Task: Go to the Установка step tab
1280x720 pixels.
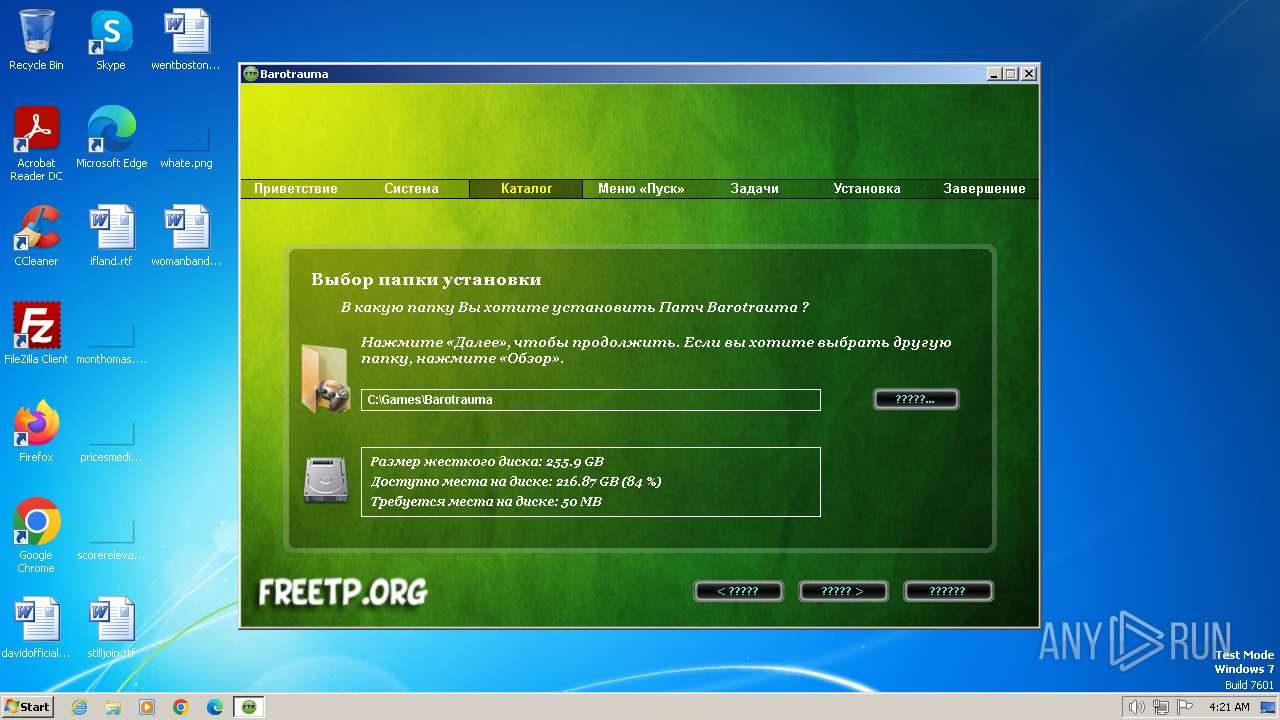Action: [867, 189]
